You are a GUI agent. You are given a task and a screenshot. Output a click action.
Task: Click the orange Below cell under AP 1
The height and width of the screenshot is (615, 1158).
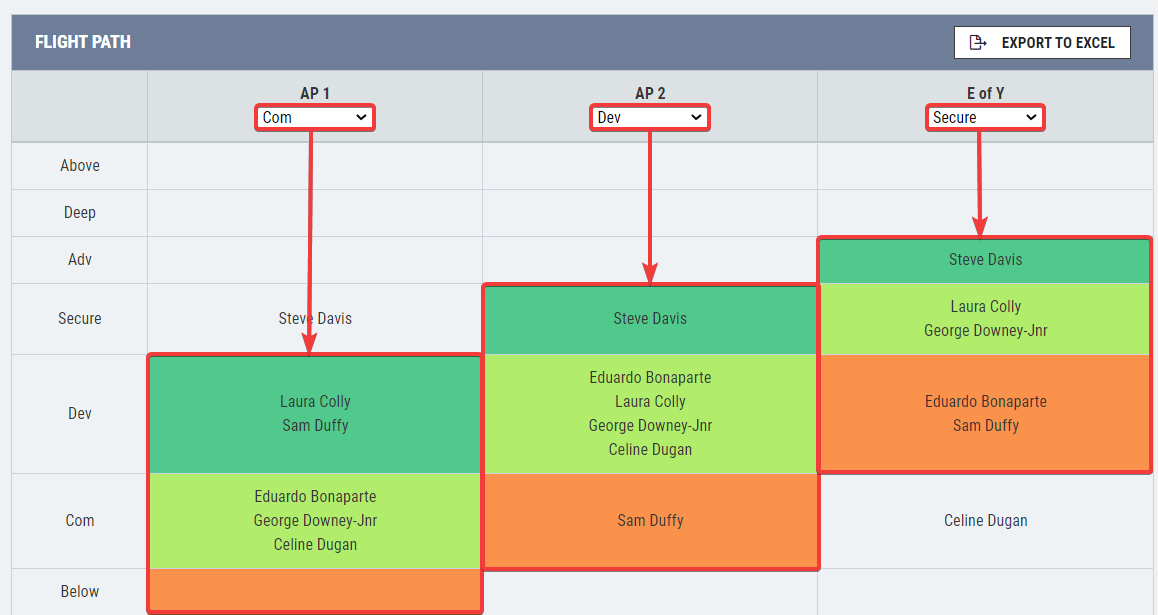pos(315,590)
